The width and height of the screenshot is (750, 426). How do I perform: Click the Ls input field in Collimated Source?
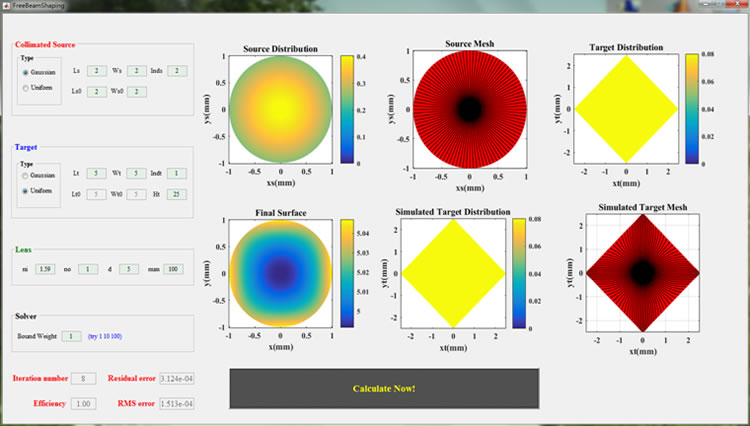95,71
